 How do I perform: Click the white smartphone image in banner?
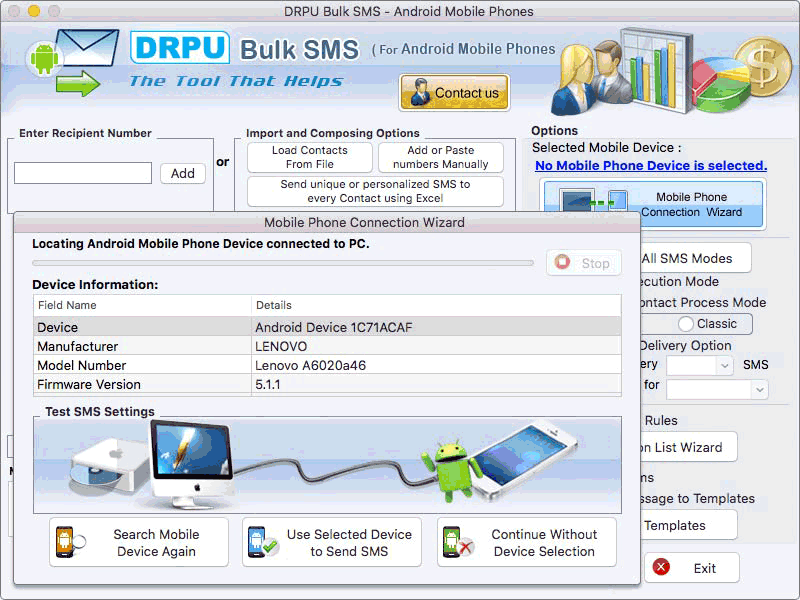click(526, 461)
